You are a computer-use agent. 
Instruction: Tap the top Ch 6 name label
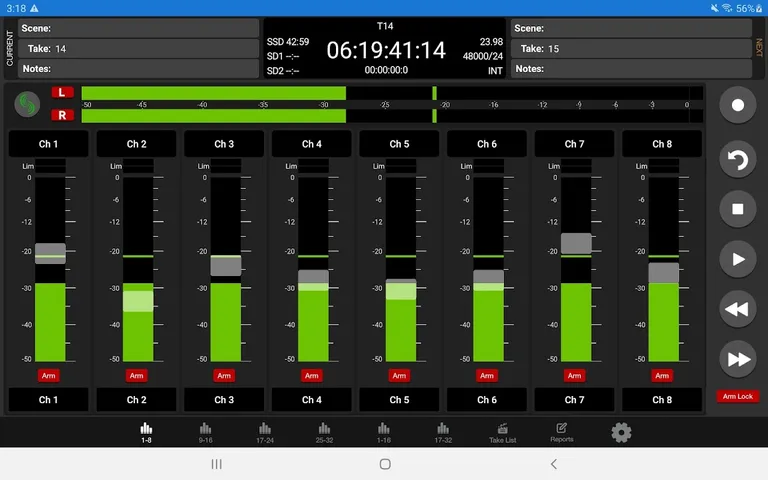(487, 144)
